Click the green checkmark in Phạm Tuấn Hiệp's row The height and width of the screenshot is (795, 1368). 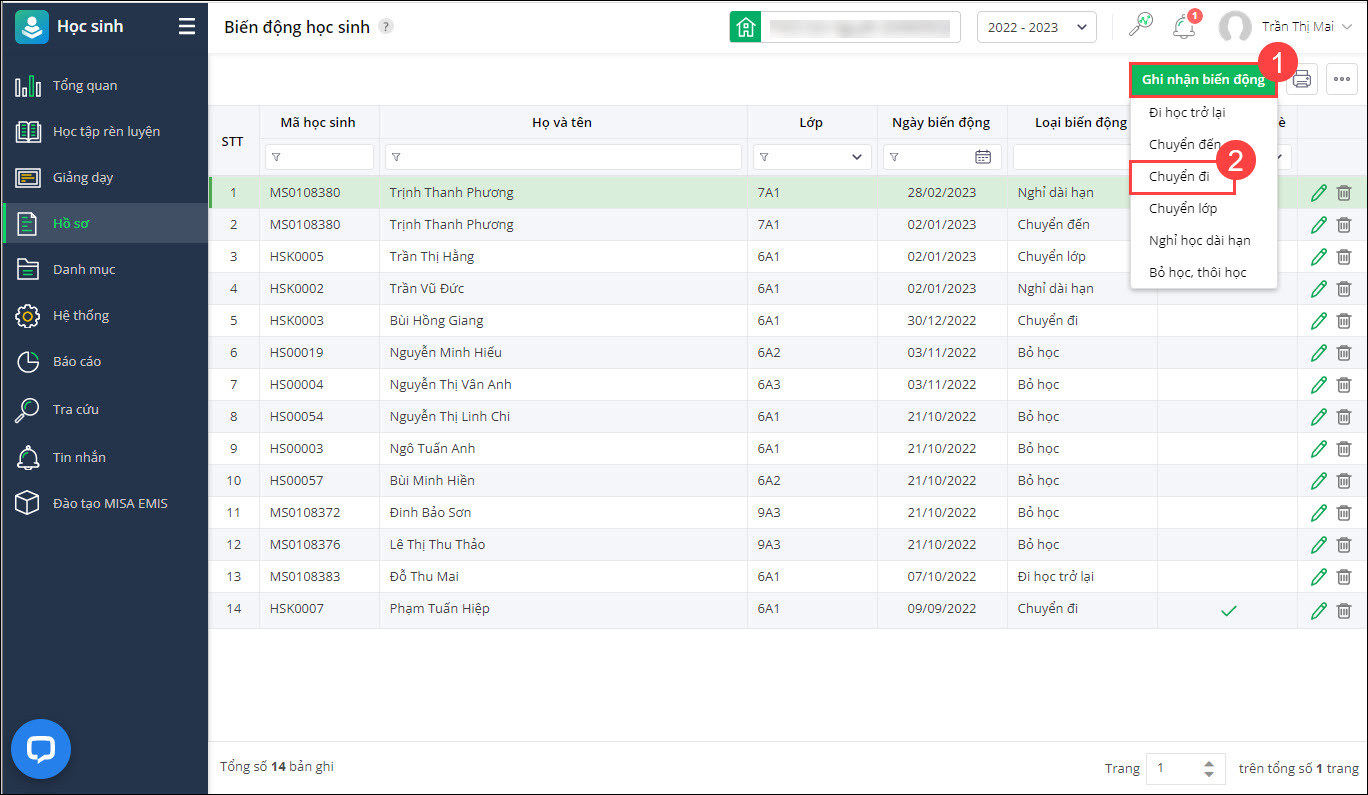(1229, 609)
